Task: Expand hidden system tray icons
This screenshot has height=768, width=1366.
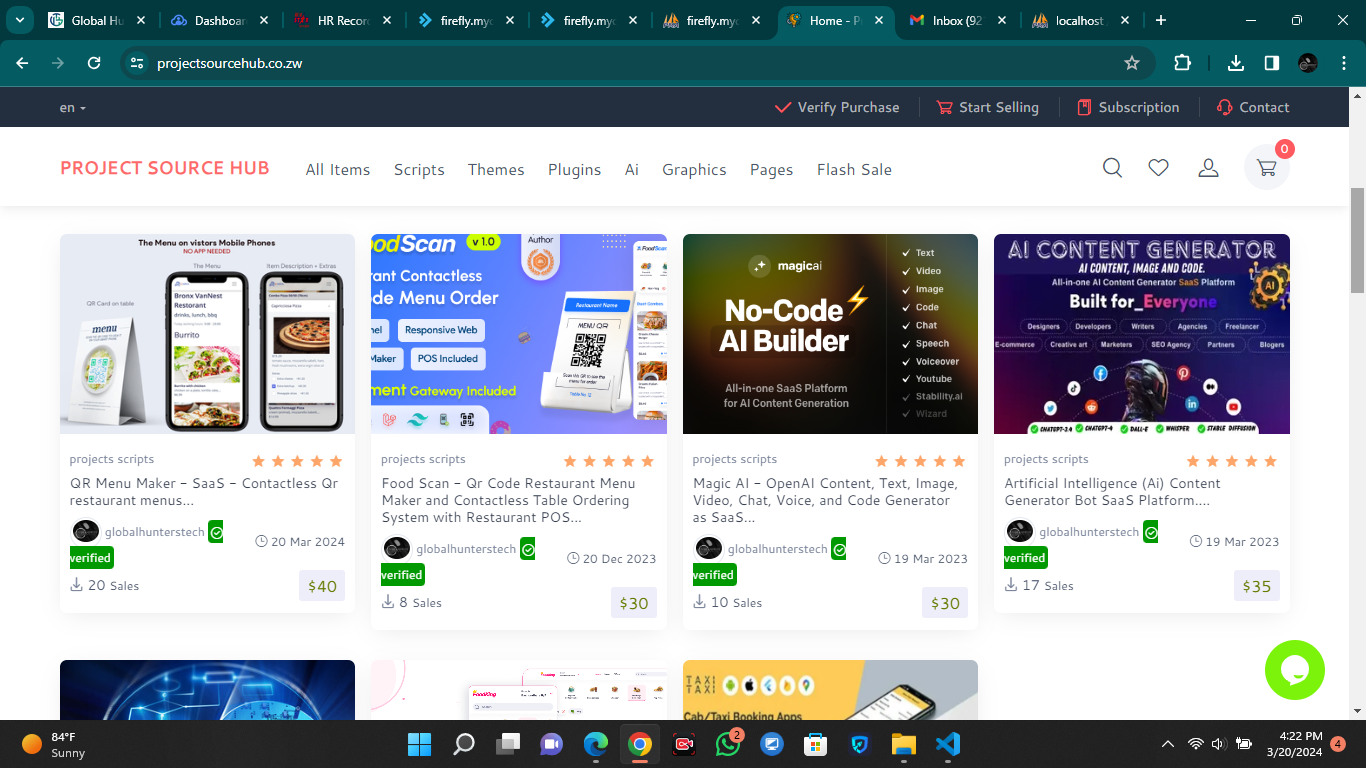Action: point(1167,744)
